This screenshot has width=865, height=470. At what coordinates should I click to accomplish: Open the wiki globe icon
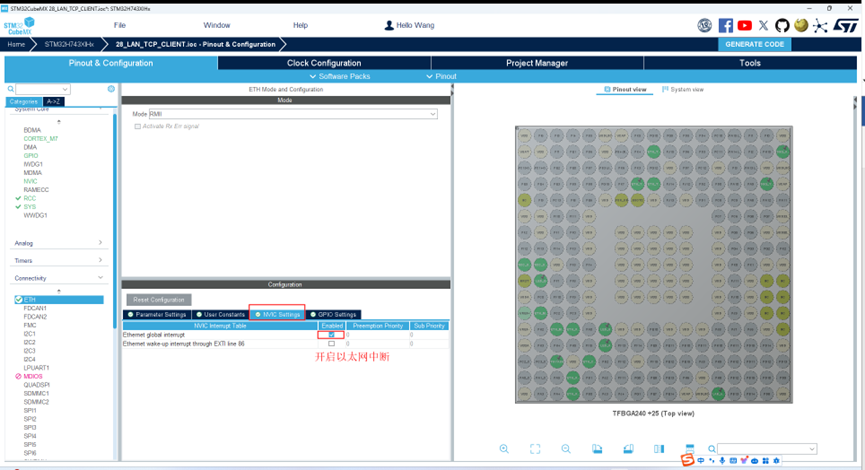[801, 25]
